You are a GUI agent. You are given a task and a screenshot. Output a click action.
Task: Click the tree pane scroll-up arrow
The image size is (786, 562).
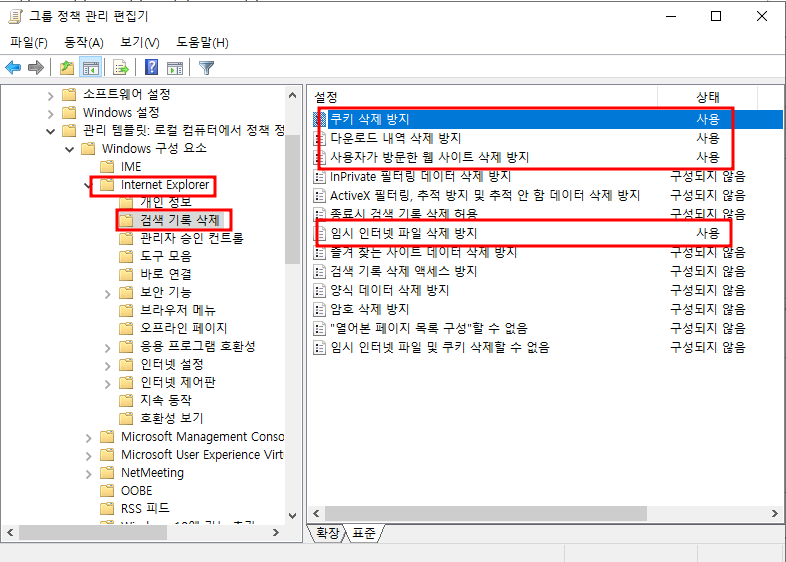pyautogui.click(x=293, y=95)
